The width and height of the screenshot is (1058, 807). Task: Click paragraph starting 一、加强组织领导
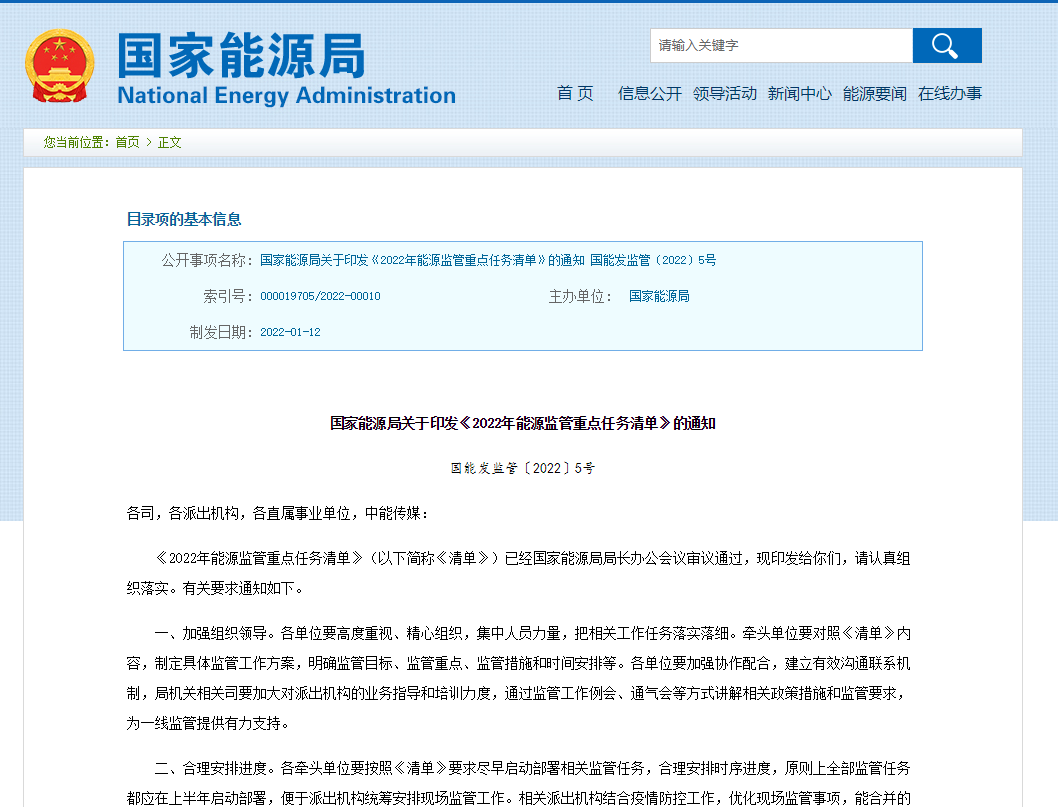pos(518,678)
